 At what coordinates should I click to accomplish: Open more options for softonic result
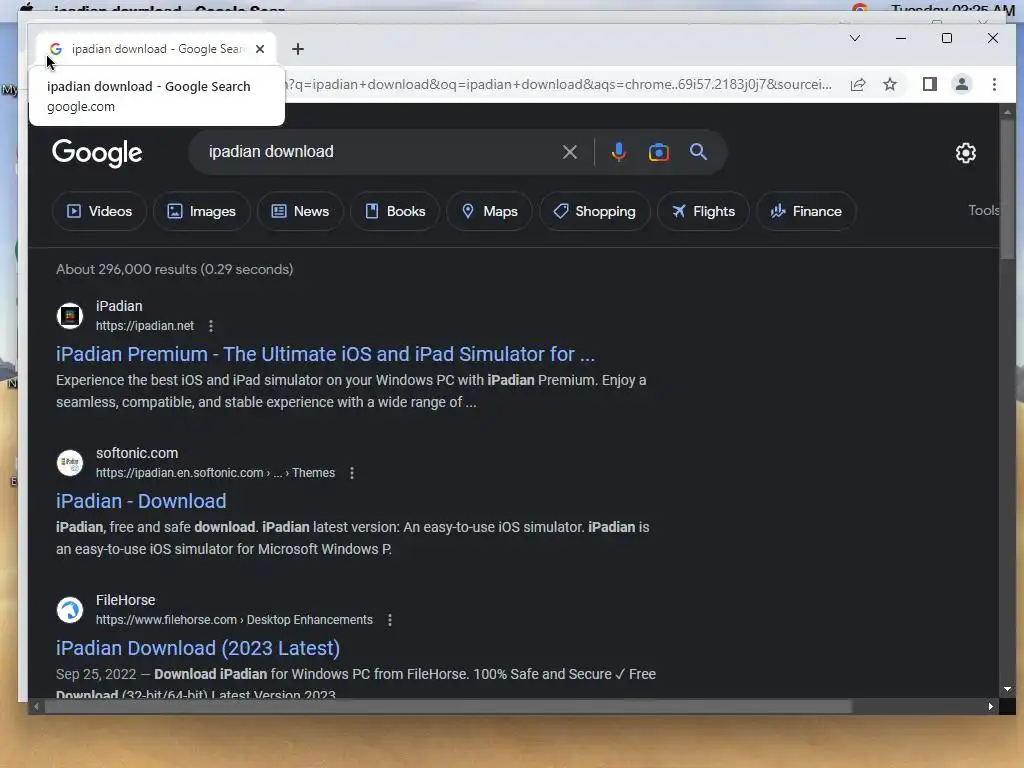(x=351, y=473)
